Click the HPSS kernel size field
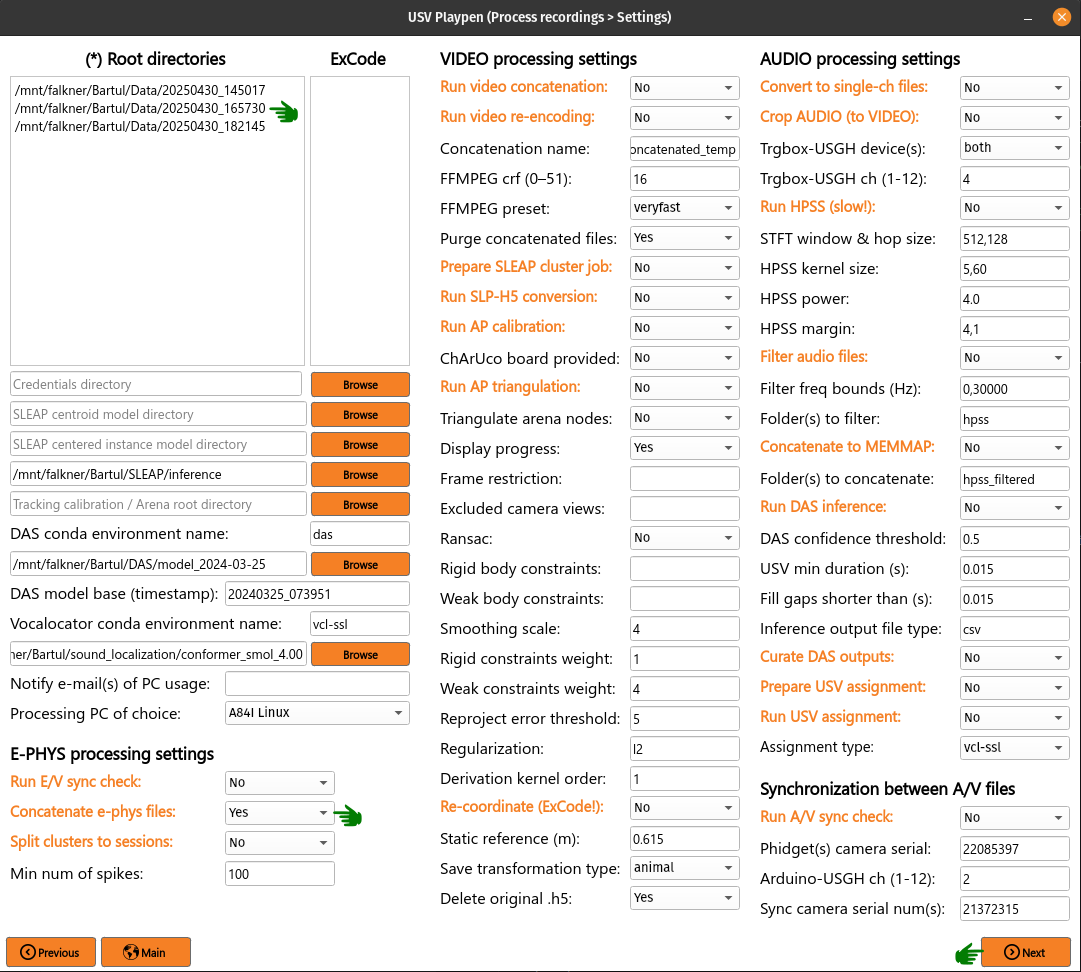Viewport: 1081px width, 972px height. 1014,269
